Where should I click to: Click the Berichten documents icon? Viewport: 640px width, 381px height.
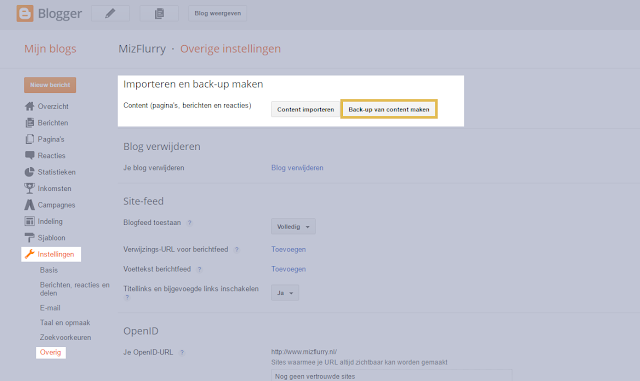[29, 123]
